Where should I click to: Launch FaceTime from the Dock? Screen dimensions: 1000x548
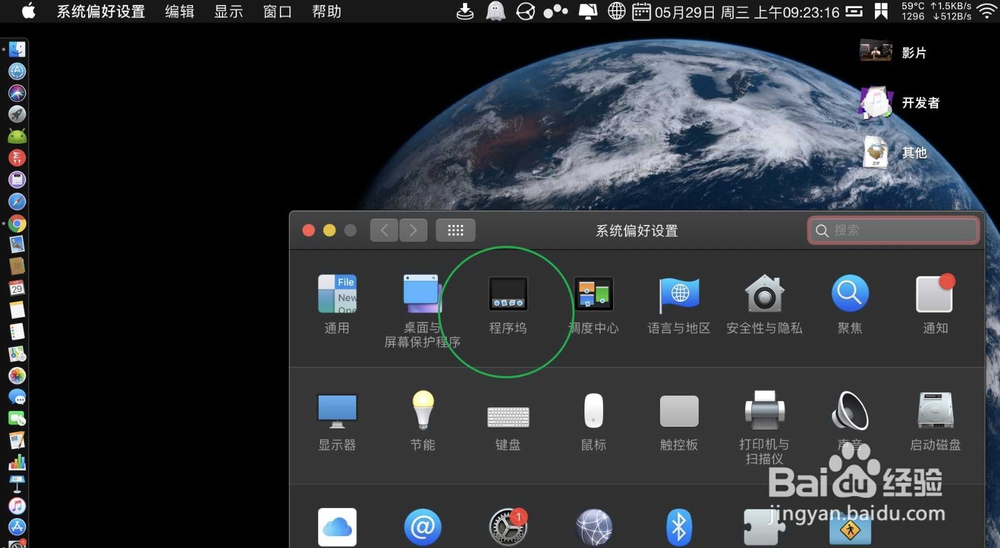[x=17, y=418]
